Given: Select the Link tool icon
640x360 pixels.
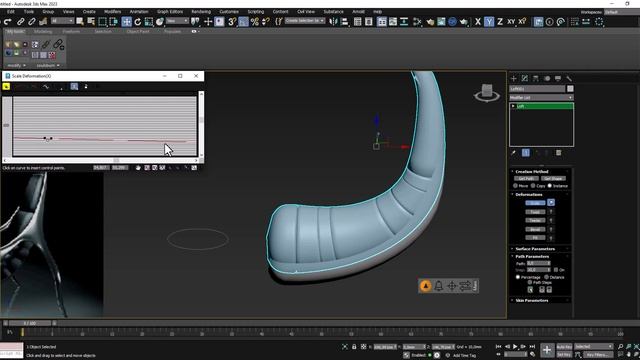Looking at the screenshot, I should coord(20,22).
